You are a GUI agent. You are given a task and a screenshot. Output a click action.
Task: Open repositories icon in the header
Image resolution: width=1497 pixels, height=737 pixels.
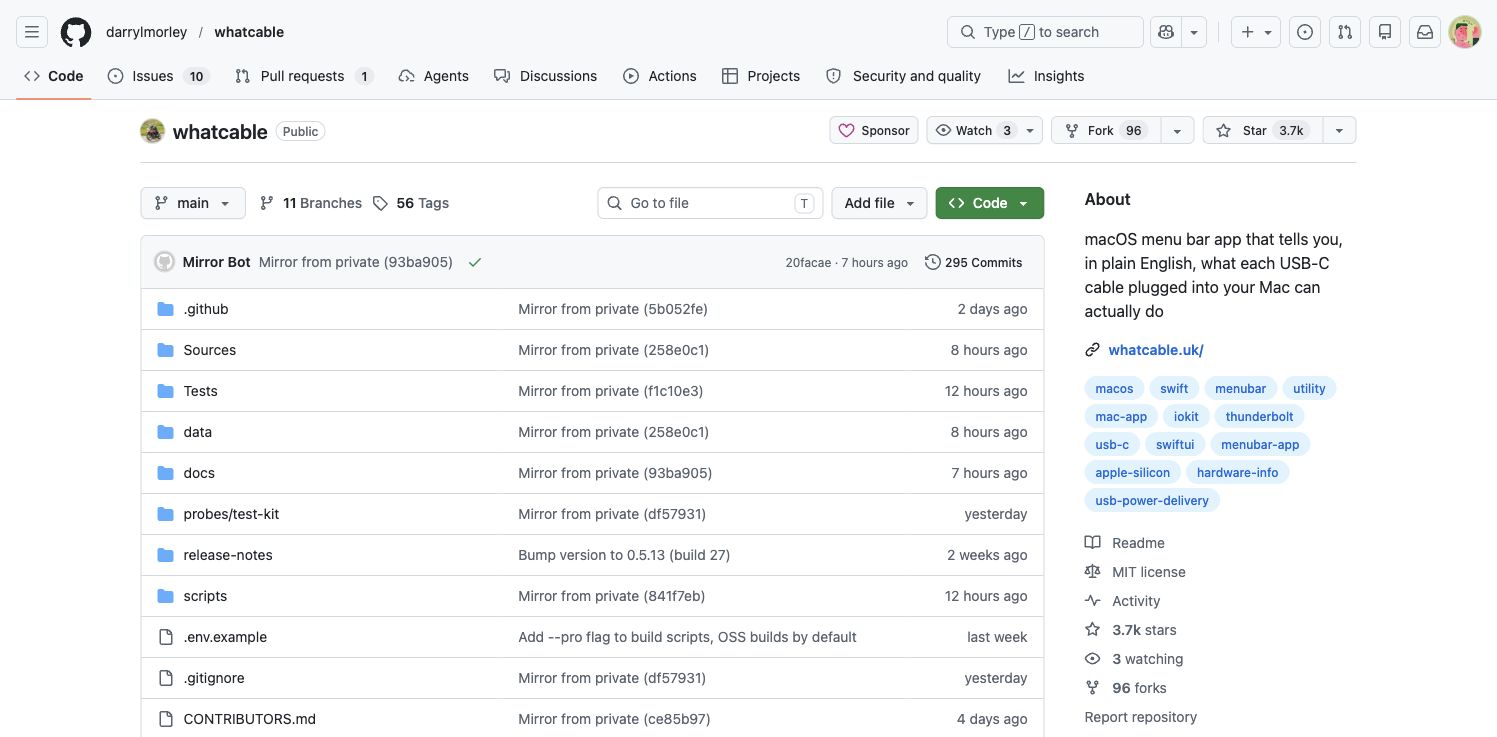[x=1385, y=32]
